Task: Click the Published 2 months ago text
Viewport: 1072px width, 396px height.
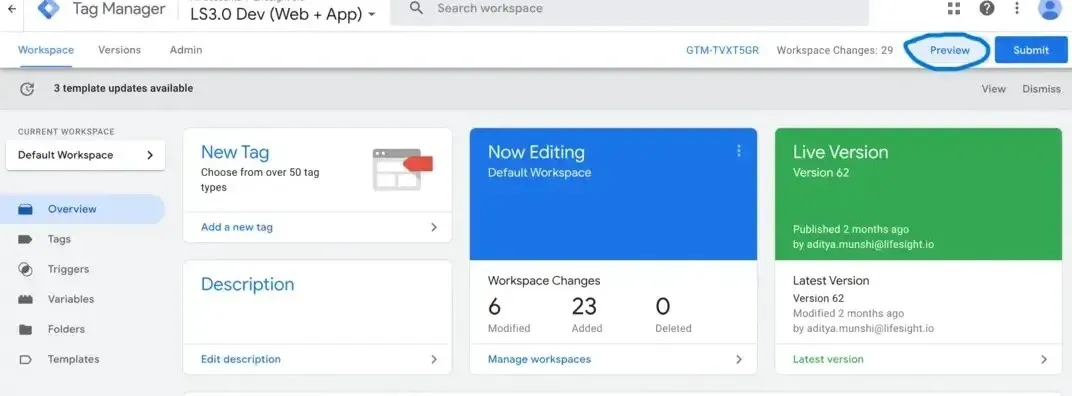Action: point(850,229)
